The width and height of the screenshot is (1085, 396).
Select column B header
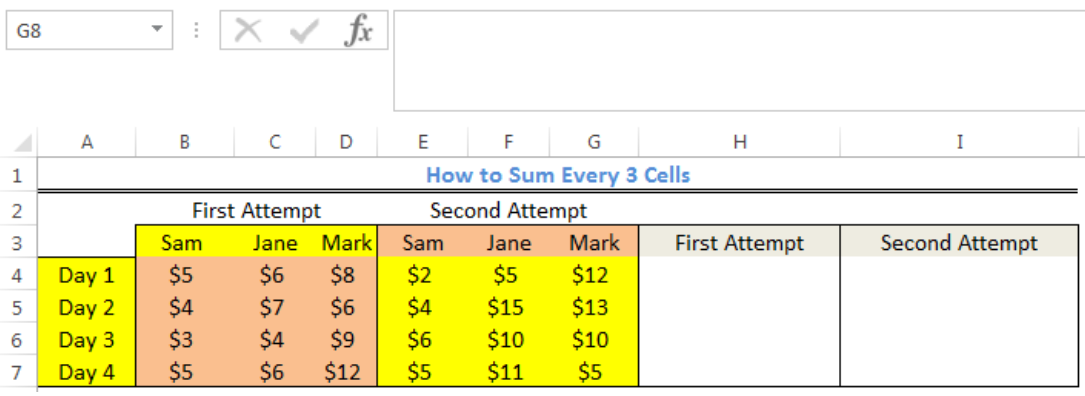pyautogui.click(x=185, y=142)
